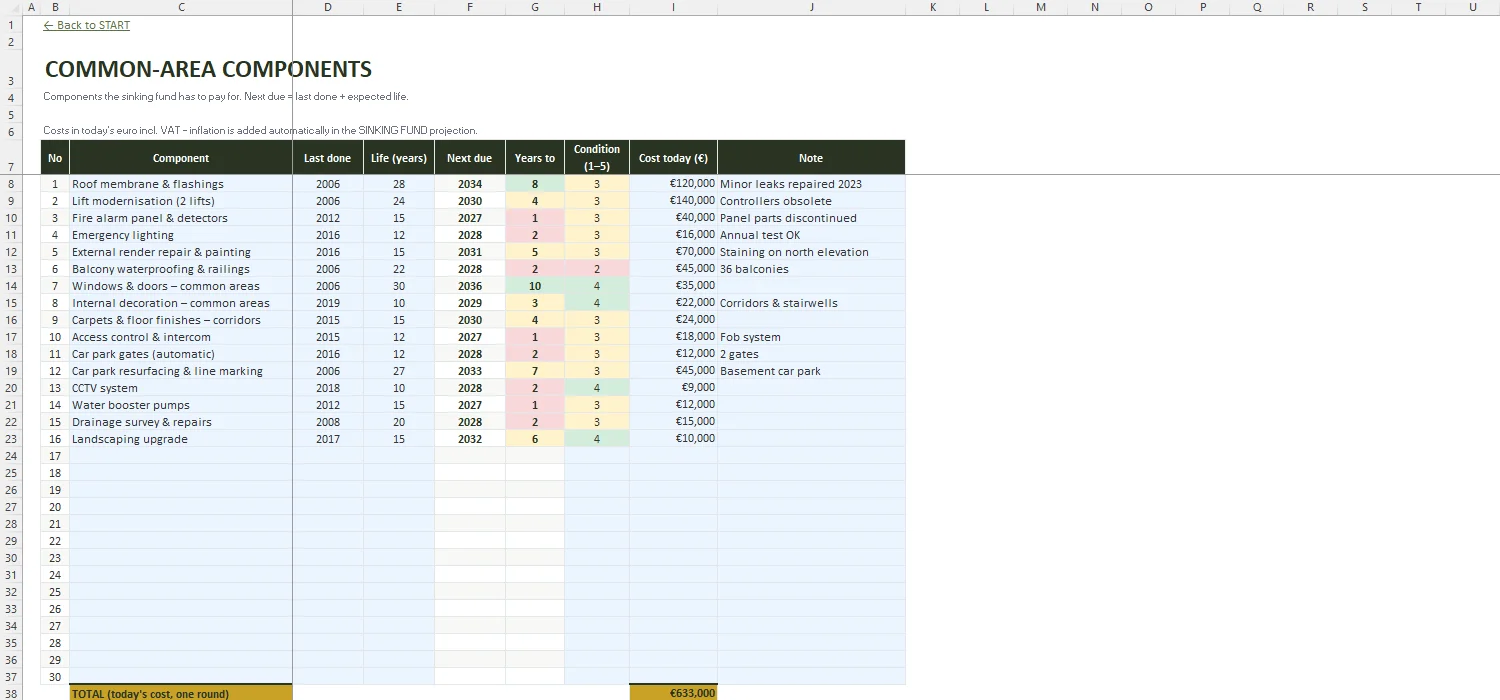Image resolution: width=1500 pixels, height=700 pixels.
Task: Select the €120,000 roof cost cell
Action: click(673, 184)
